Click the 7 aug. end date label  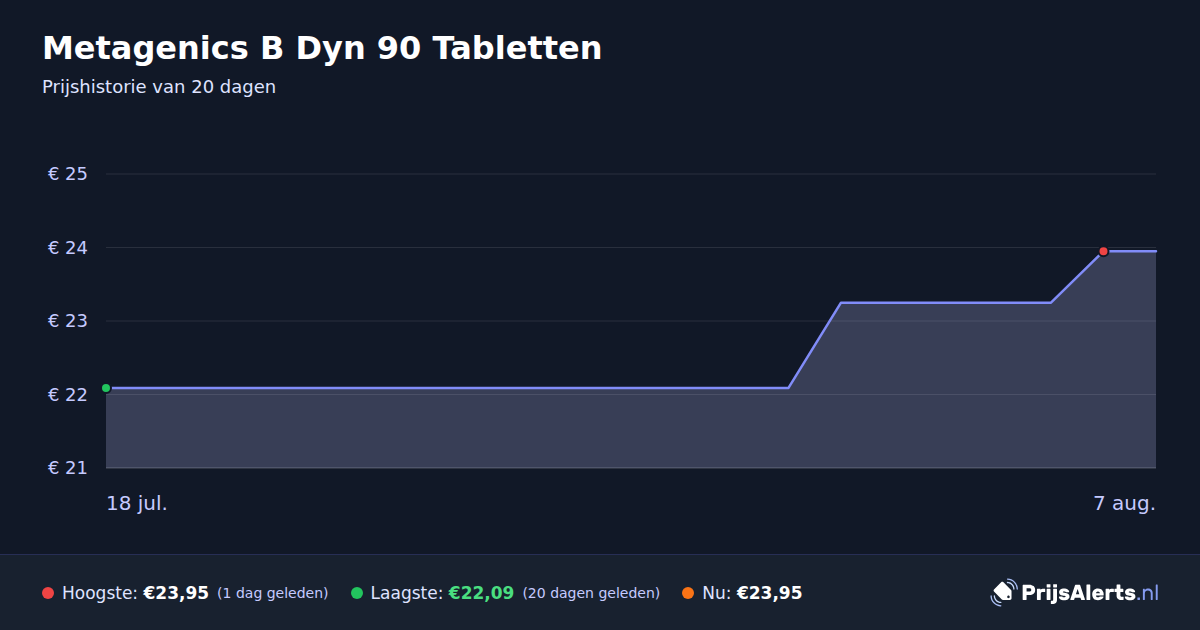coord(1124,503)
